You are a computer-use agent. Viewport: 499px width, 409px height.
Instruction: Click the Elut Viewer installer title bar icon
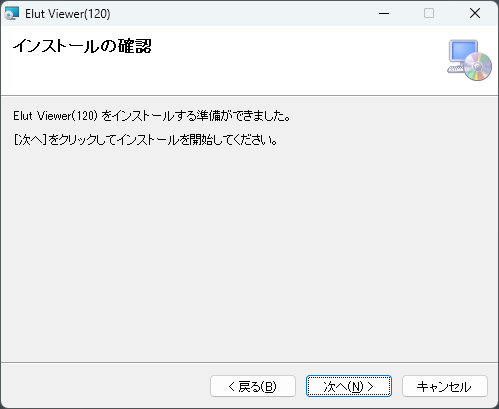pos(12,14)
